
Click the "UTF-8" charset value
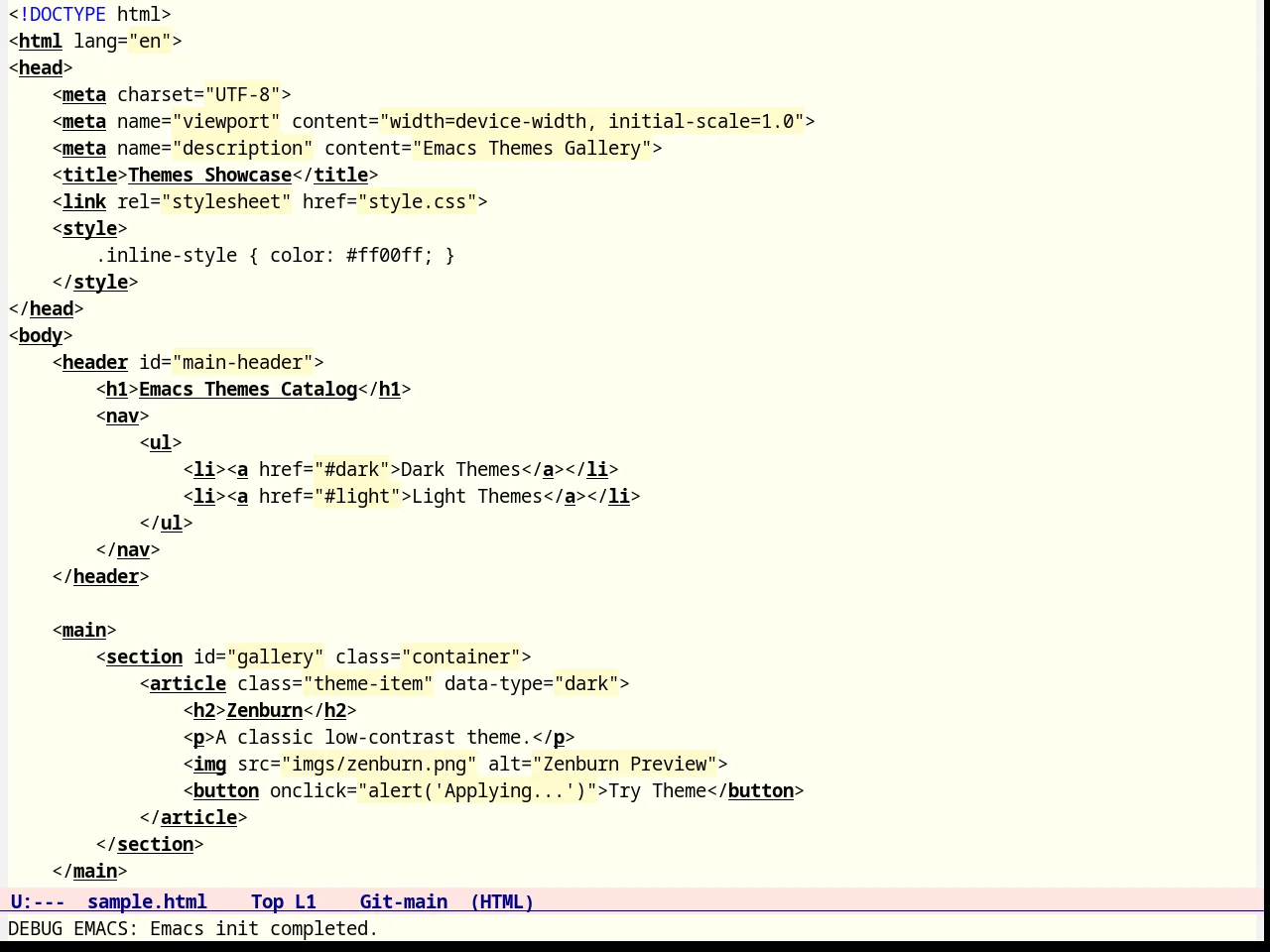pos(243,94)
